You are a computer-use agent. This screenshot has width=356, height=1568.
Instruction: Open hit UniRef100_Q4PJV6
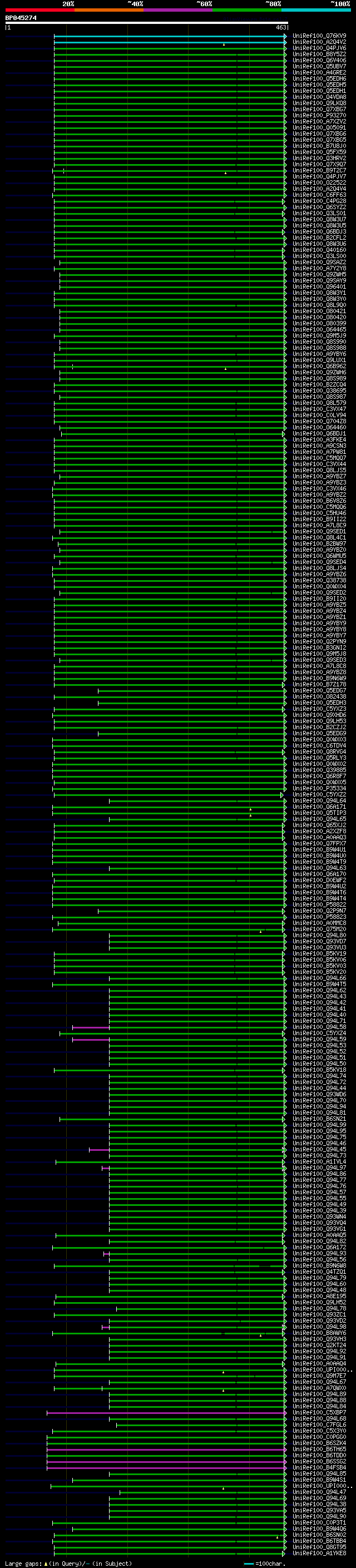(x=319, y=48)
